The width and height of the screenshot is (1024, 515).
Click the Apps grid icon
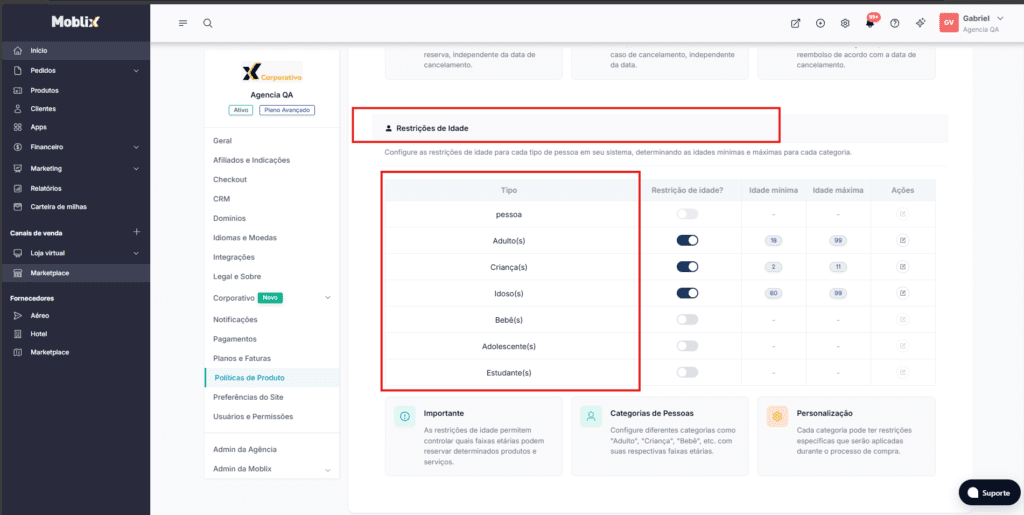[x=18, y=127]
